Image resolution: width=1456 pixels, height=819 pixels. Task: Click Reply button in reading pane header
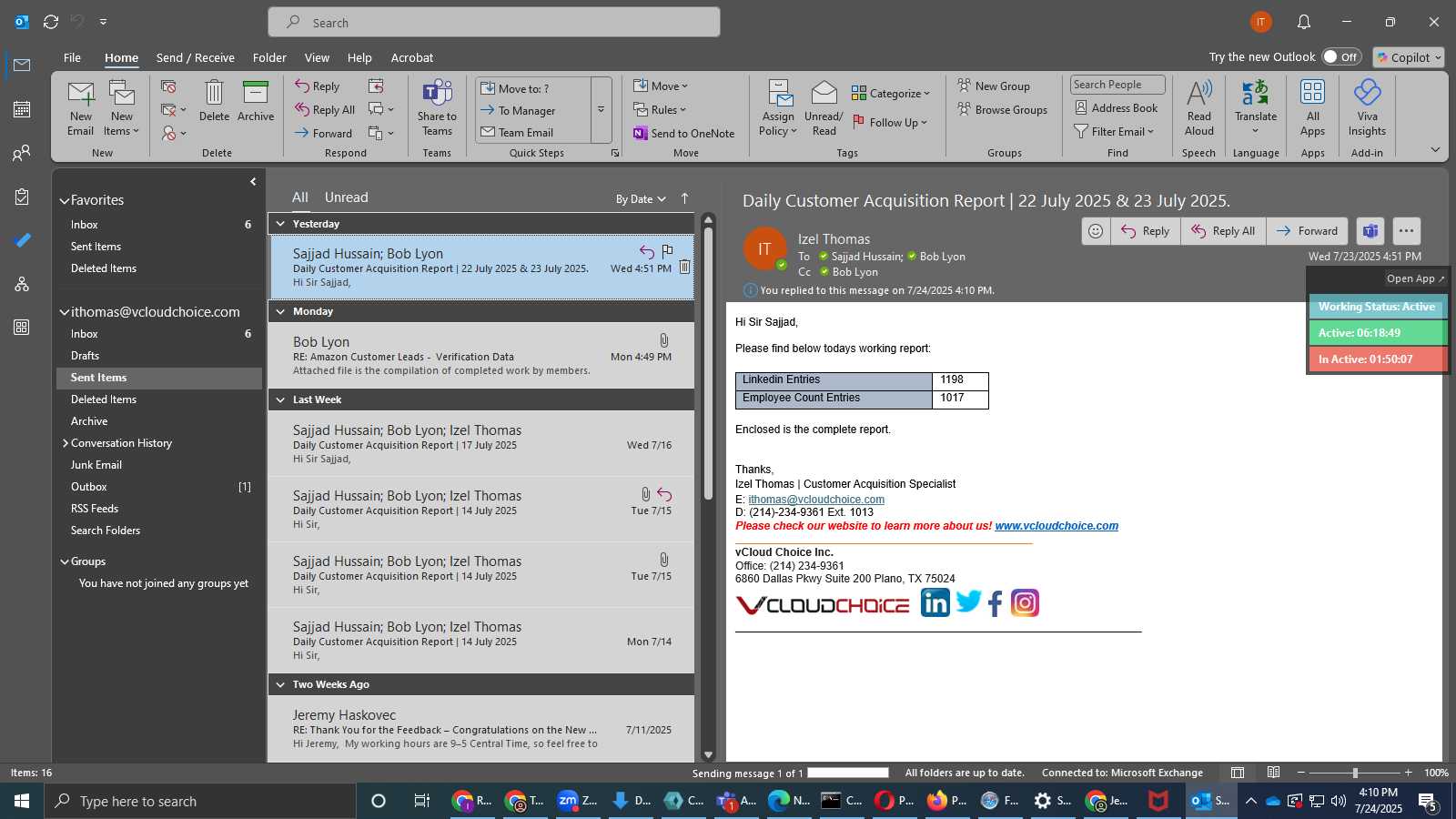(x=1145, y=231)
